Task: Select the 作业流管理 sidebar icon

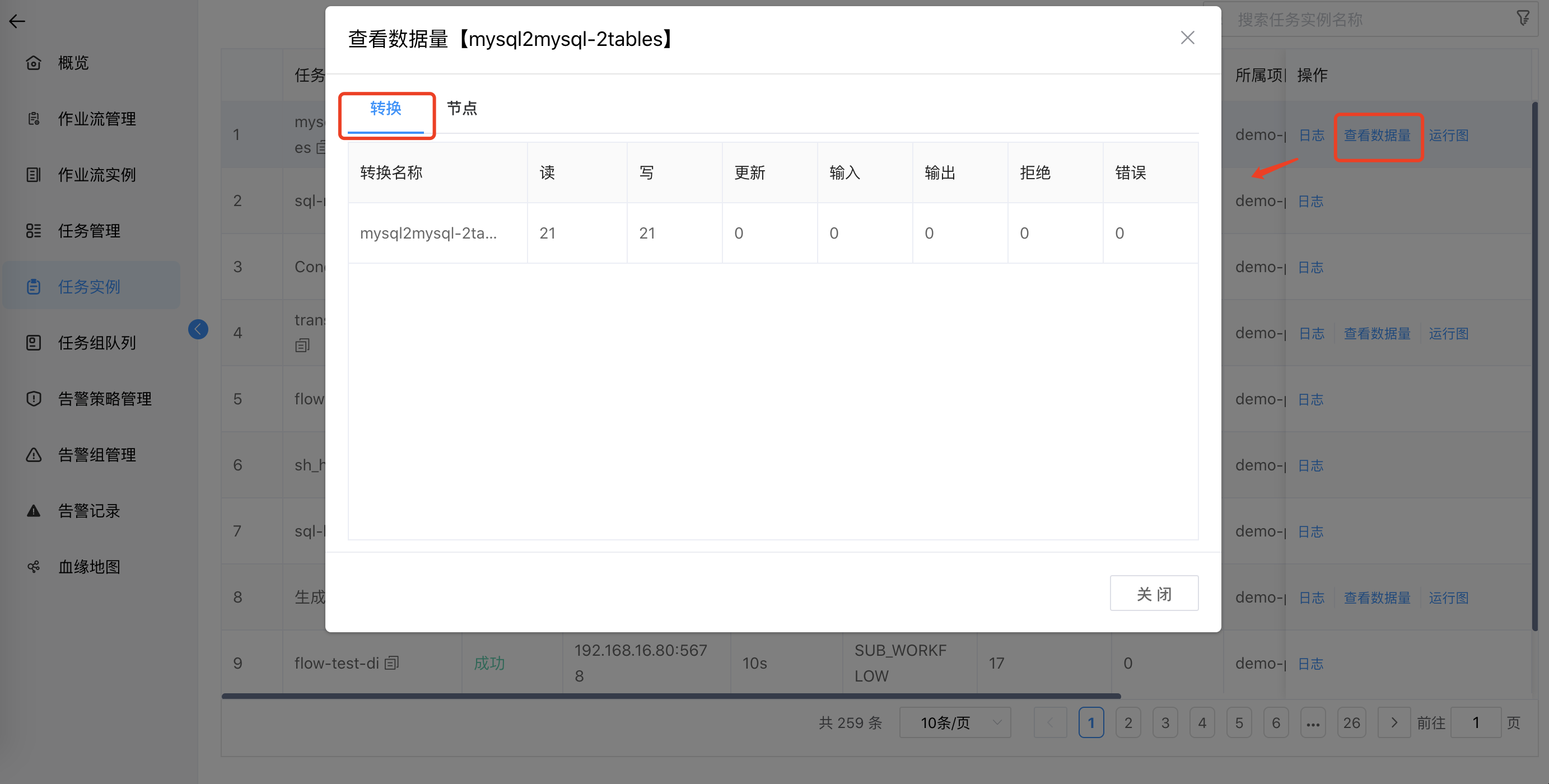Action: point(34,119)
